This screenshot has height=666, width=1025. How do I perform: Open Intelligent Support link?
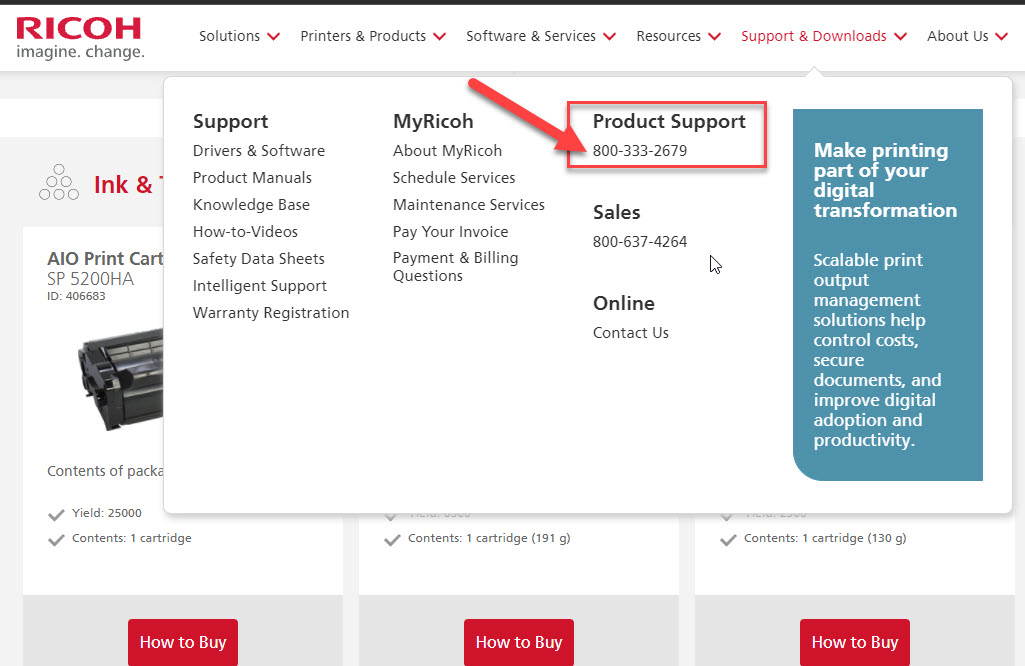pos(260,286)
